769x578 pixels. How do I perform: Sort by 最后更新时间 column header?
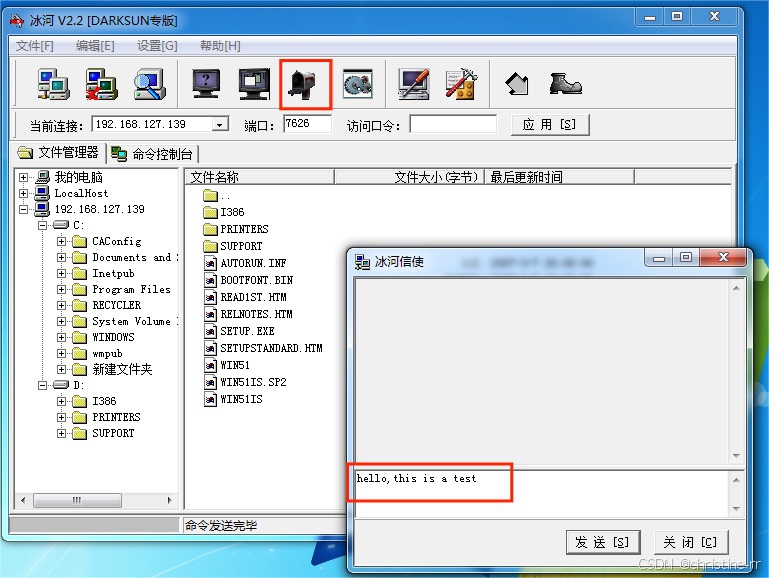[x=559, y=177]
